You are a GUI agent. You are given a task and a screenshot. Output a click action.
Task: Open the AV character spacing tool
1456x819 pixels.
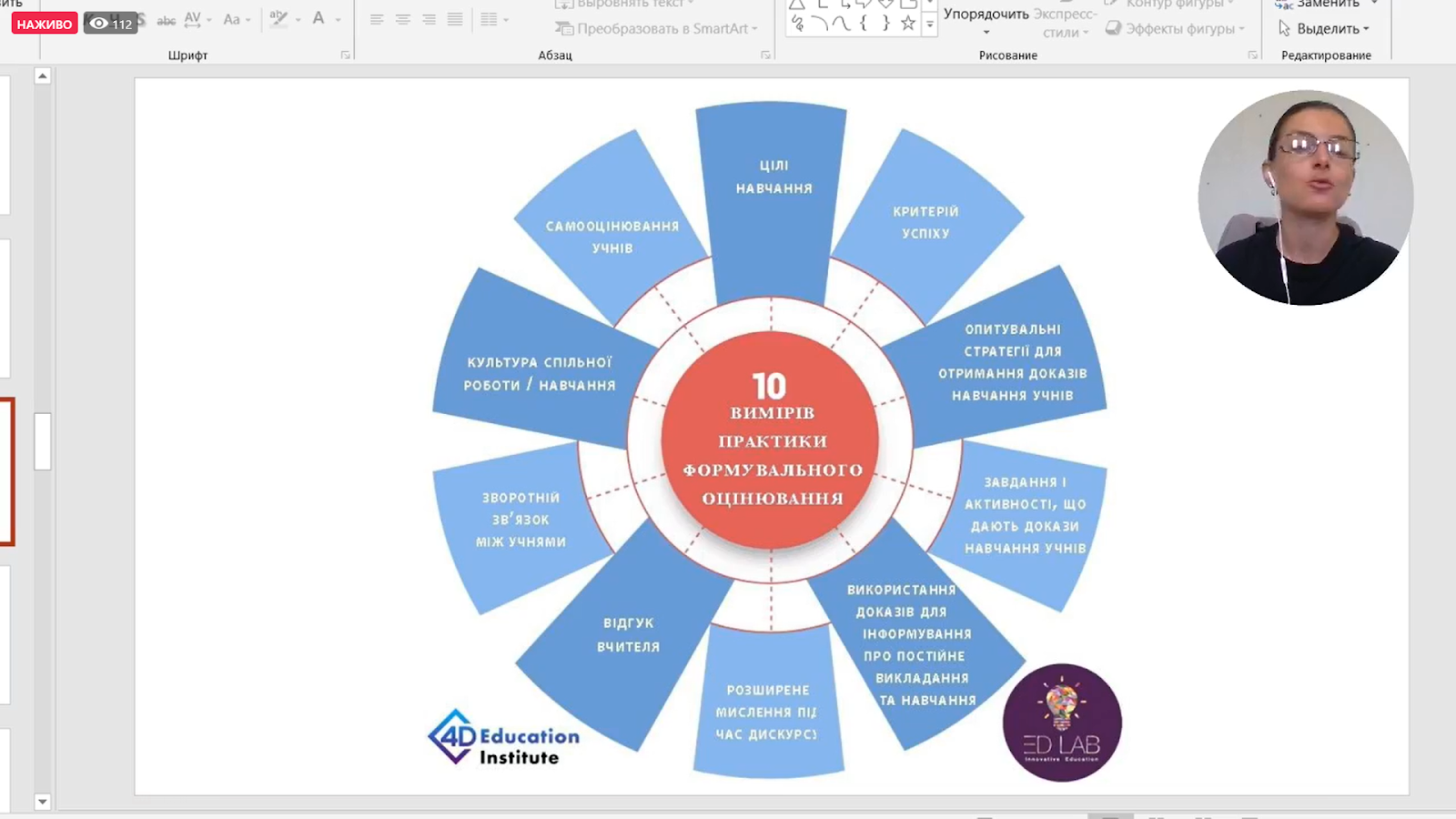pyautogui.click(x=197, y=19)
